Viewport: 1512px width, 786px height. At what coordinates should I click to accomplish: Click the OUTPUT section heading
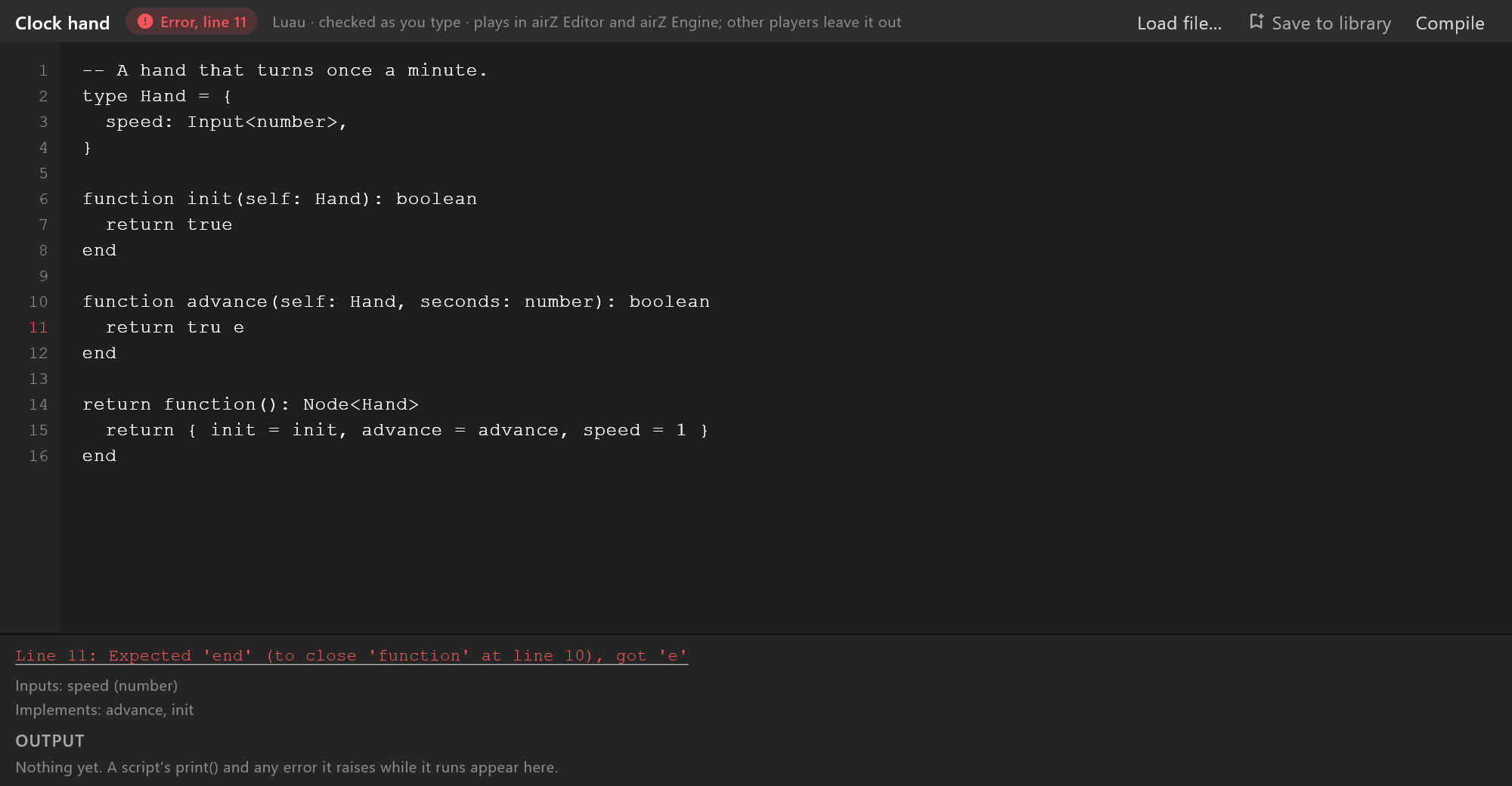[x=50, y=741]
